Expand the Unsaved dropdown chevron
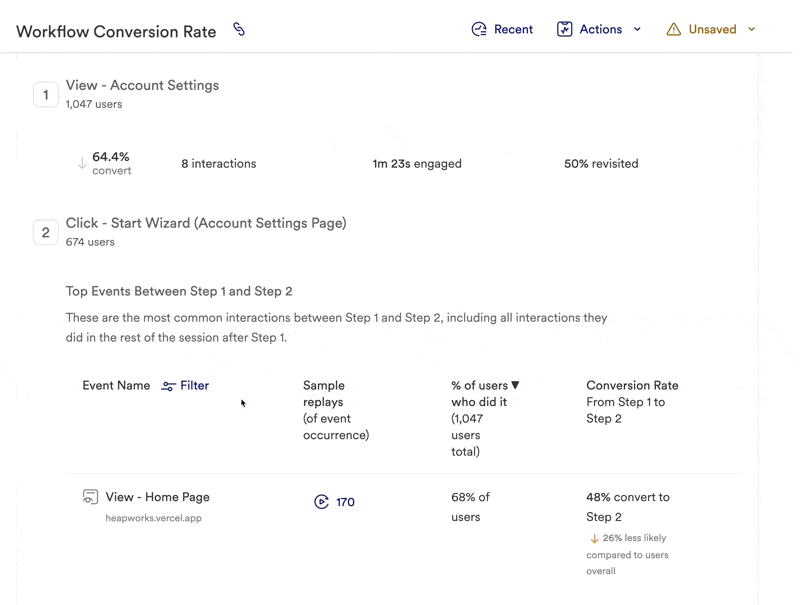 (x=752, y=29)
